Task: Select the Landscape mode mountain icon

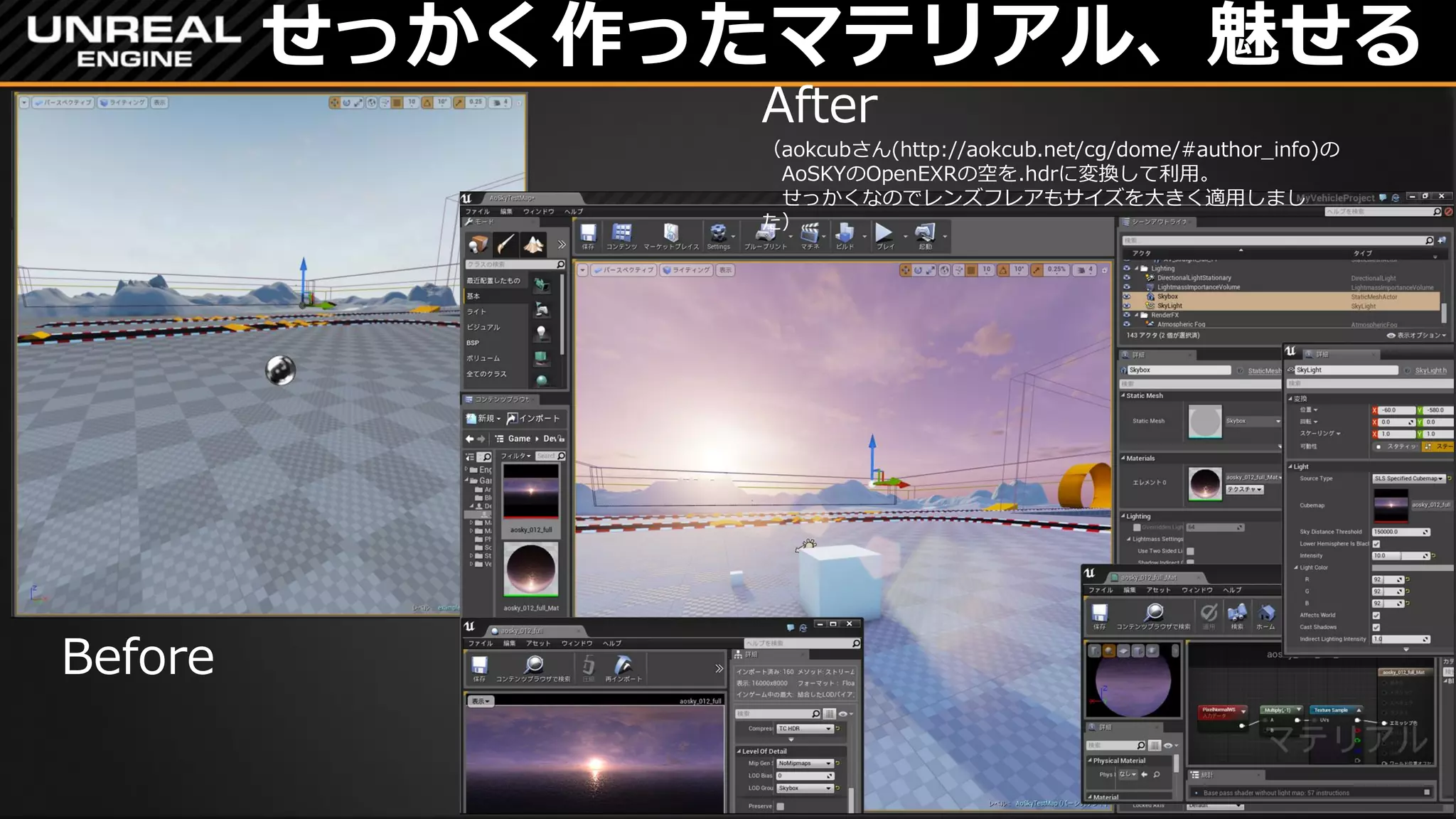Action: (534, 245)
